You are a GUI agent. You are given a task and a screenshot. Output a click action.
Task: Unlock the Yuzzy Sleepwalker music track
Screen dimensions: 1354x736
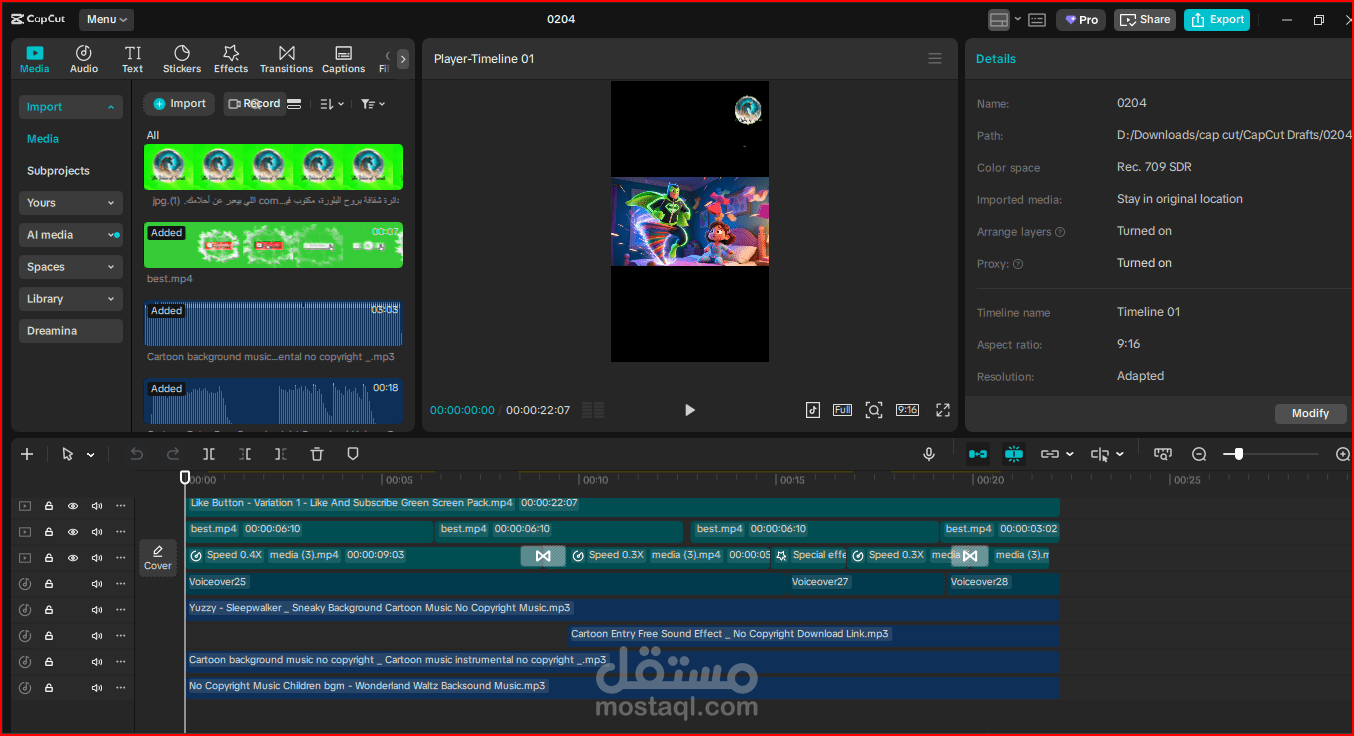pos(49,610)
